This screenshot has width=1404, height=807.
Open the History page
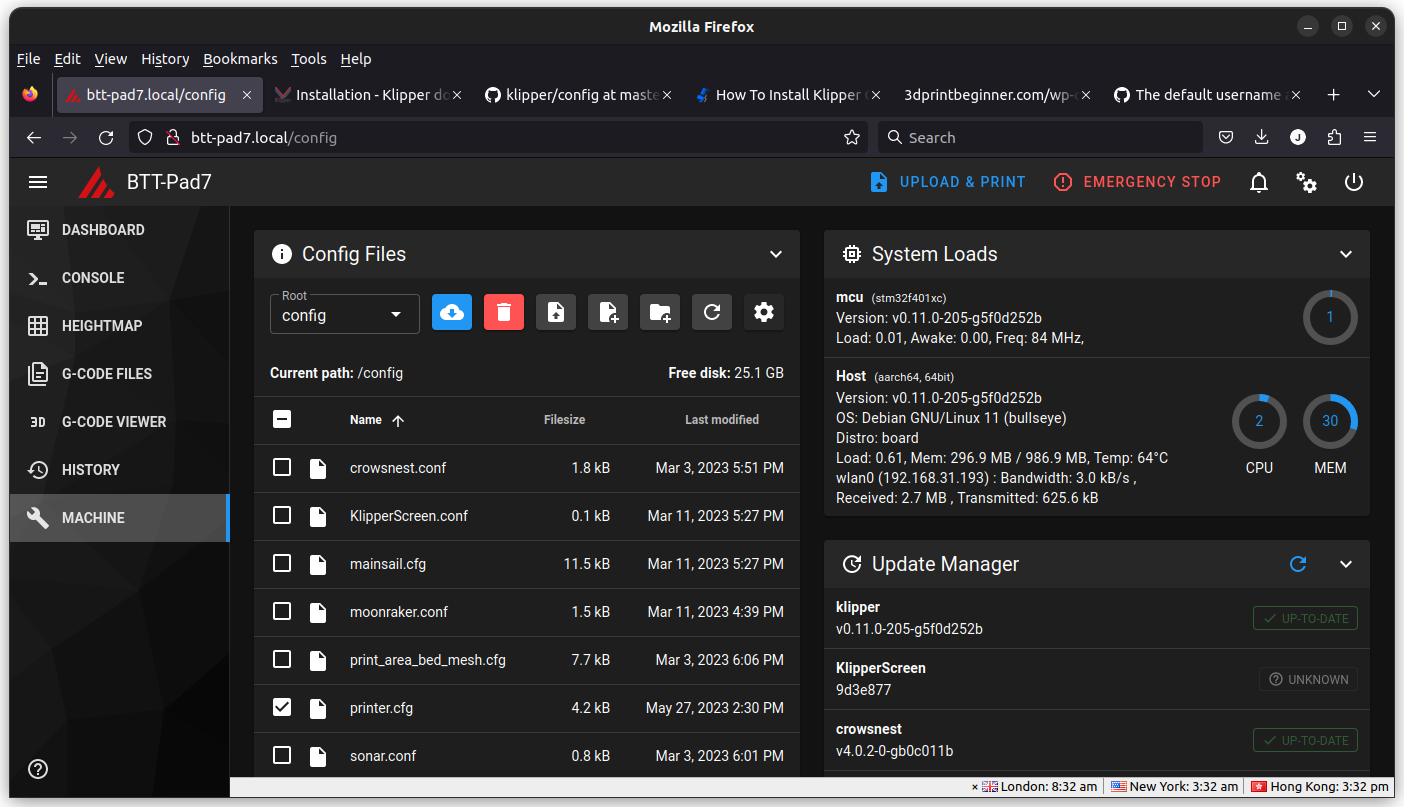click(120, 470)
